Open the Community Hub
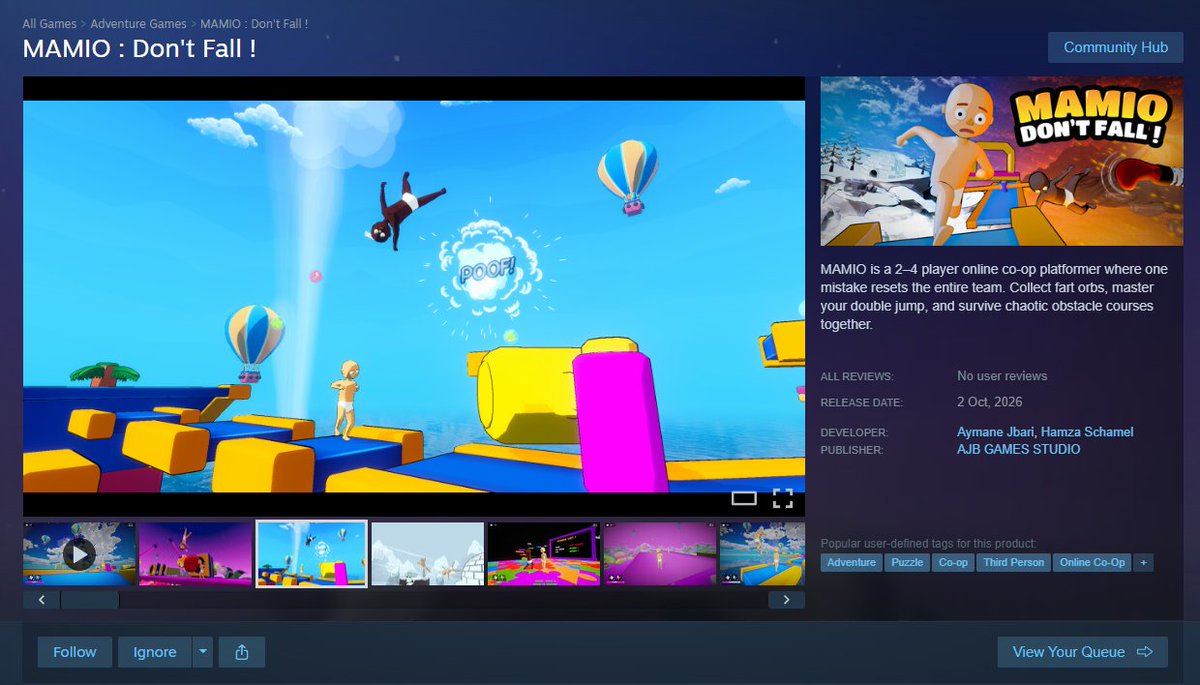 pyautogui.click(x=1115, y=47)
